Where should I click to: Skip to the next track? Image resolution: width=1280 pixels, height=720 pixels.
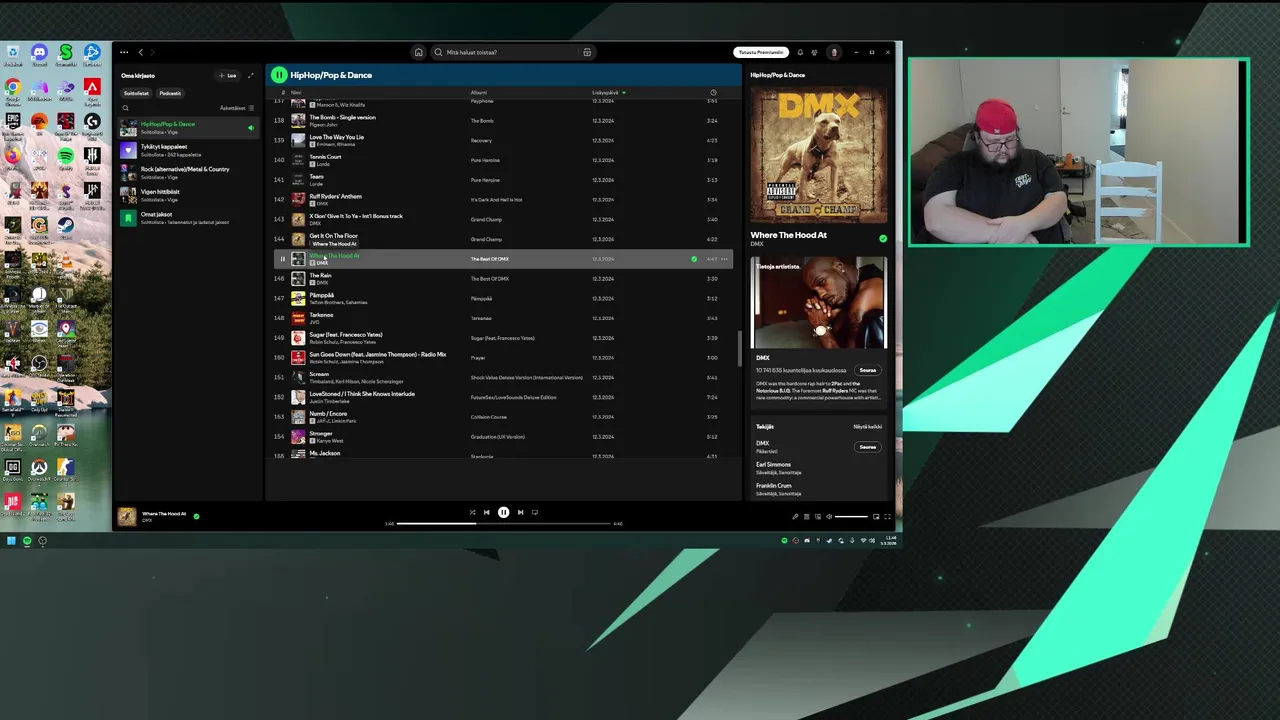(x=520, y=512)
